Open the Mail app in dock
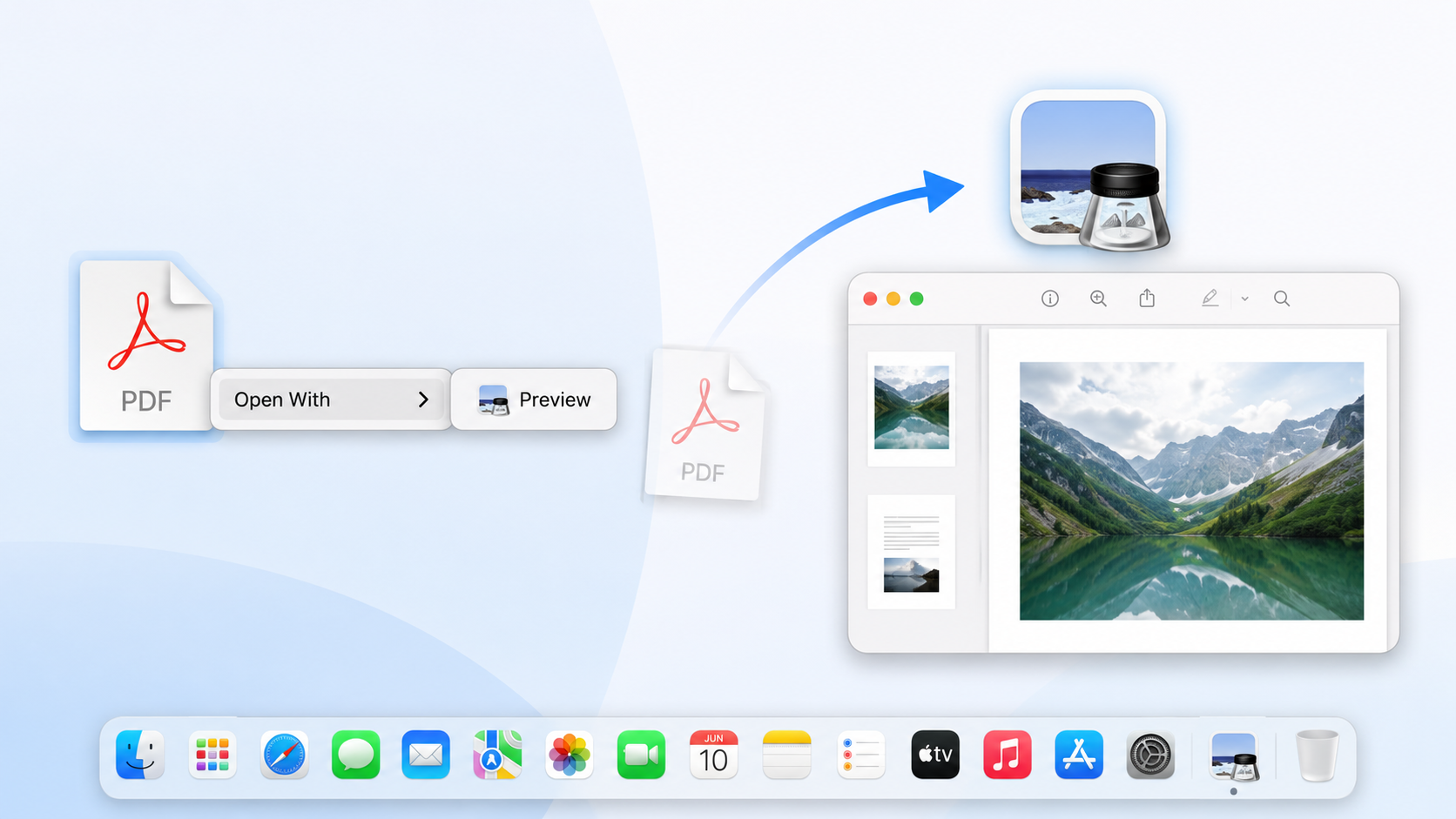 [426, 755]
